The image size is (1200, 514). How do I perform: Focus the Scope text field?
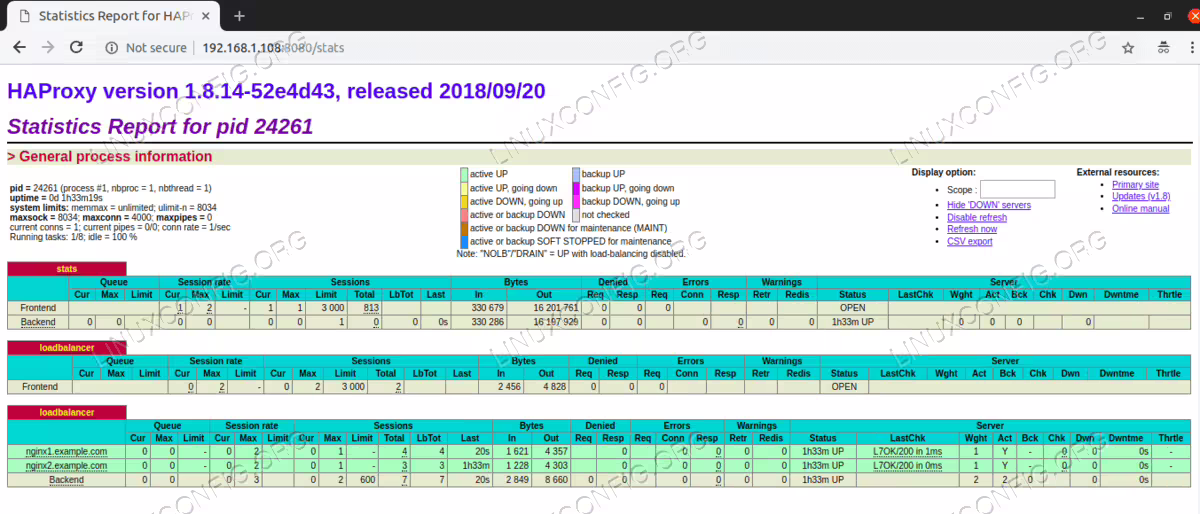coord(1017,189)
